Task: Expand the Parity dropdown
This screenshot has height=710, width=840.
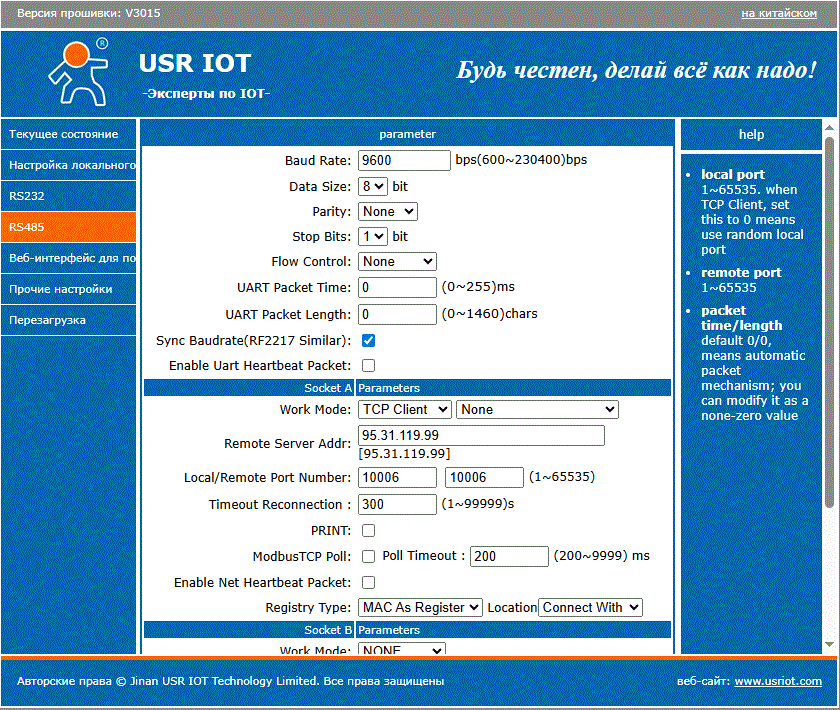Action: 387,211
